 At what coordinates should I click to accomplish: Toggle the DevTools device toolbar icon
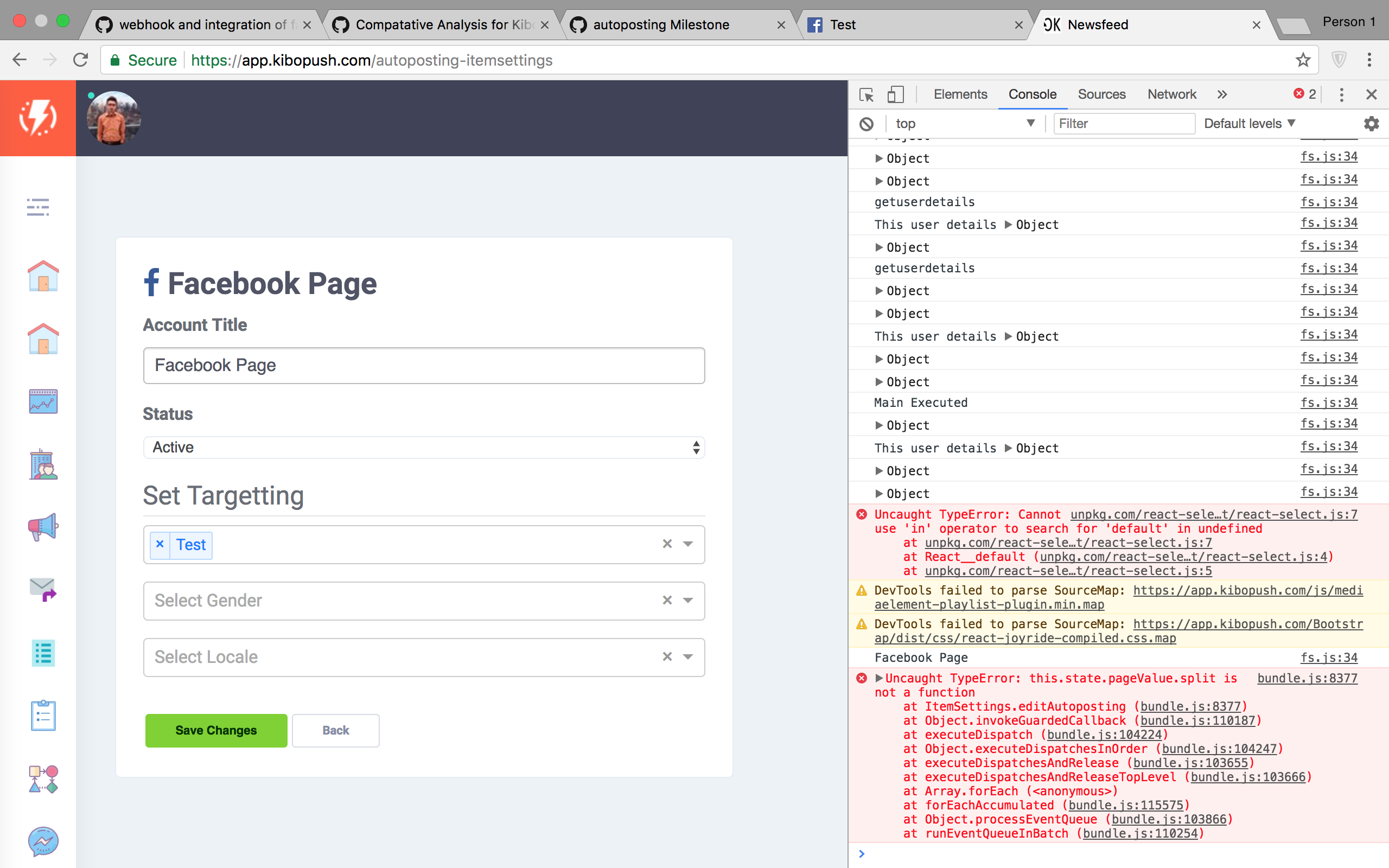point(895,94)
